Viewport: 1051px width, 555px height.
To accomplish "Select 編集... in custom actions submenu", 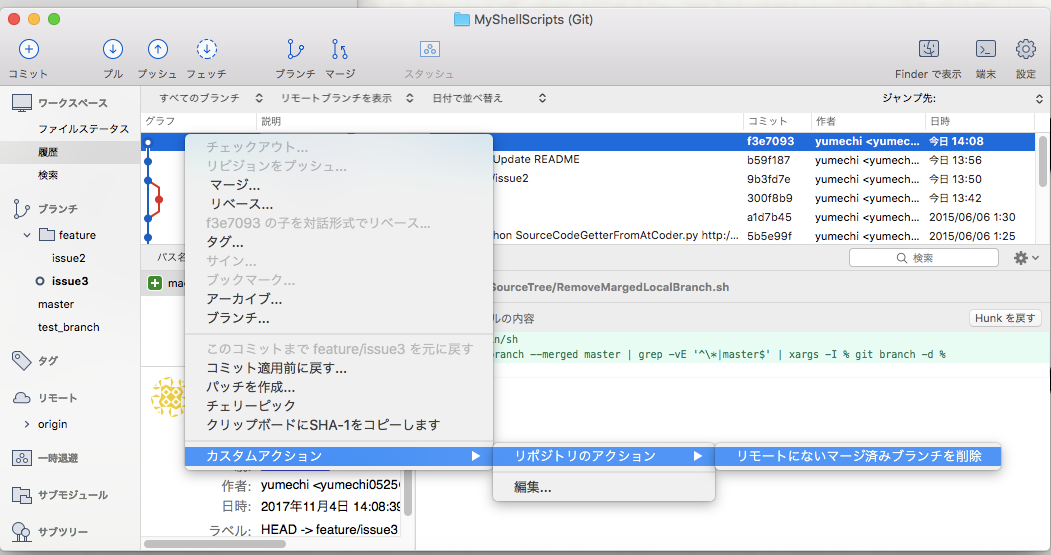I will 533,487.
